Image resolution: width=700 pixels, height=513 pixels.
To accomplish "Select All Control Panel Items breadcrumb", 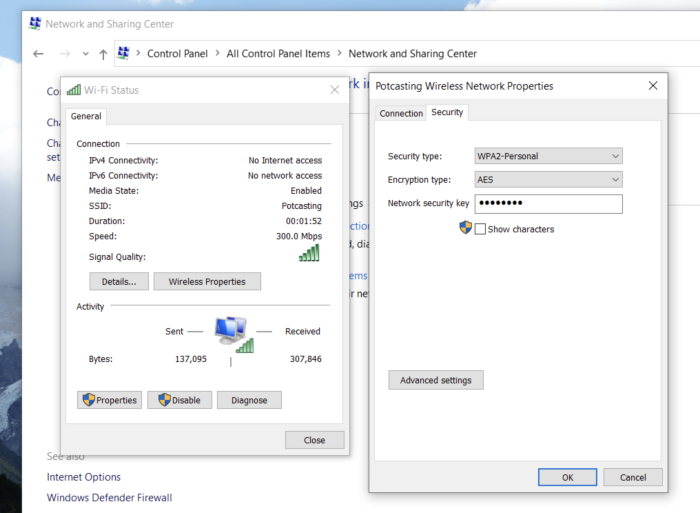I will [x=278, y=54].
